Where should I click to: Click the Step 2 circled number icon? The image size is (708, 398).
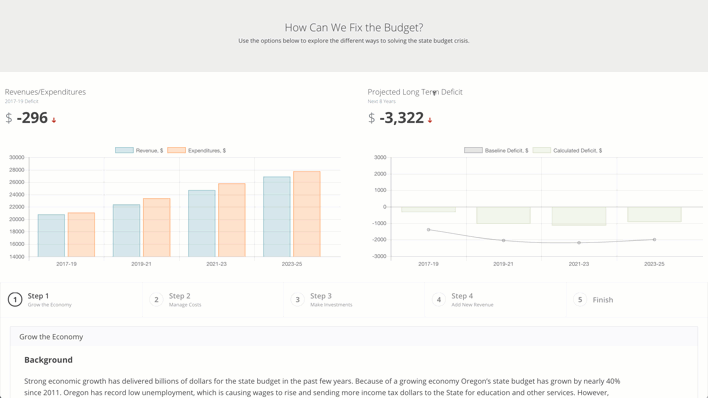[x=156, y=300]
